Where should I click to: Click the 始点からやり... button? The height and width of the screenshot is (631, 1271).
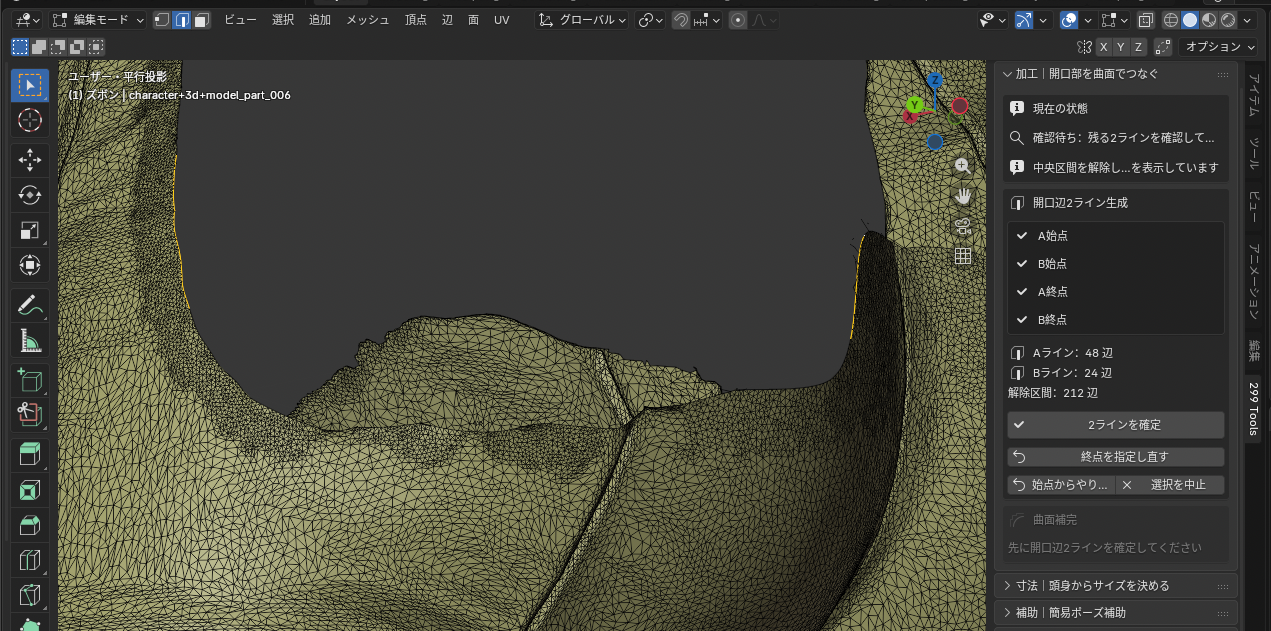point(1061,485)
